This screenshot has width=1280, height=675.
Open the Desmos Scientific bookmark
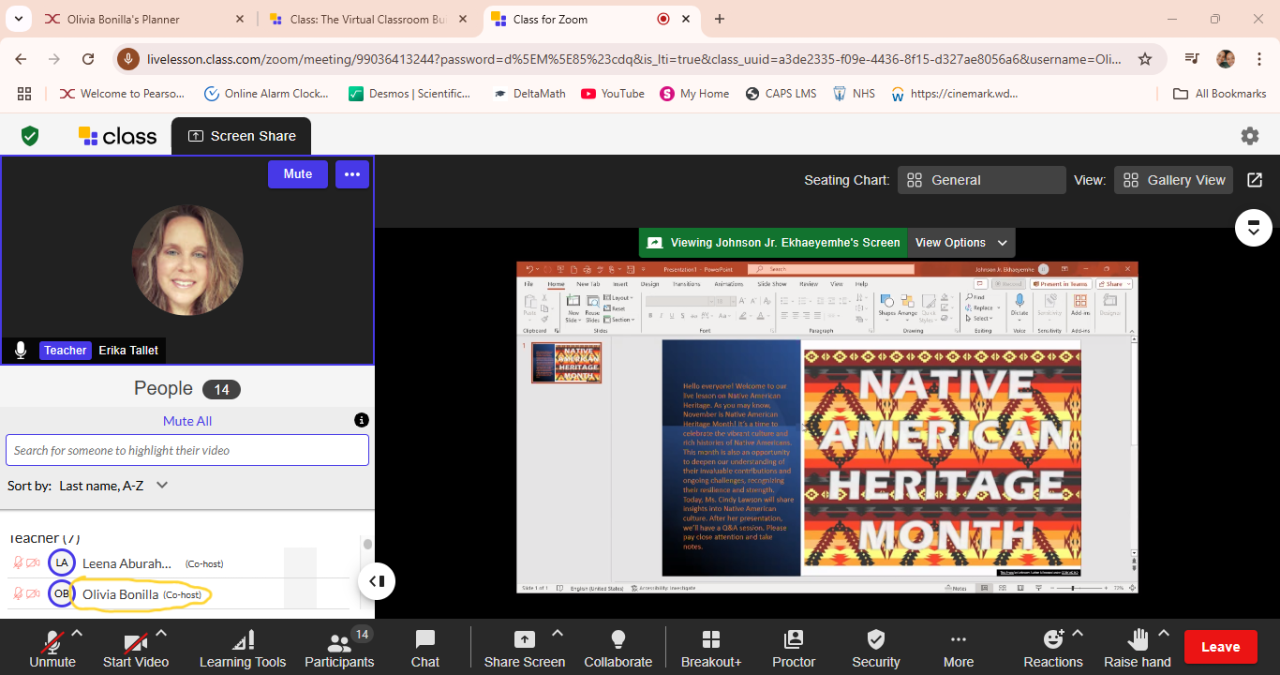point(410,93)
